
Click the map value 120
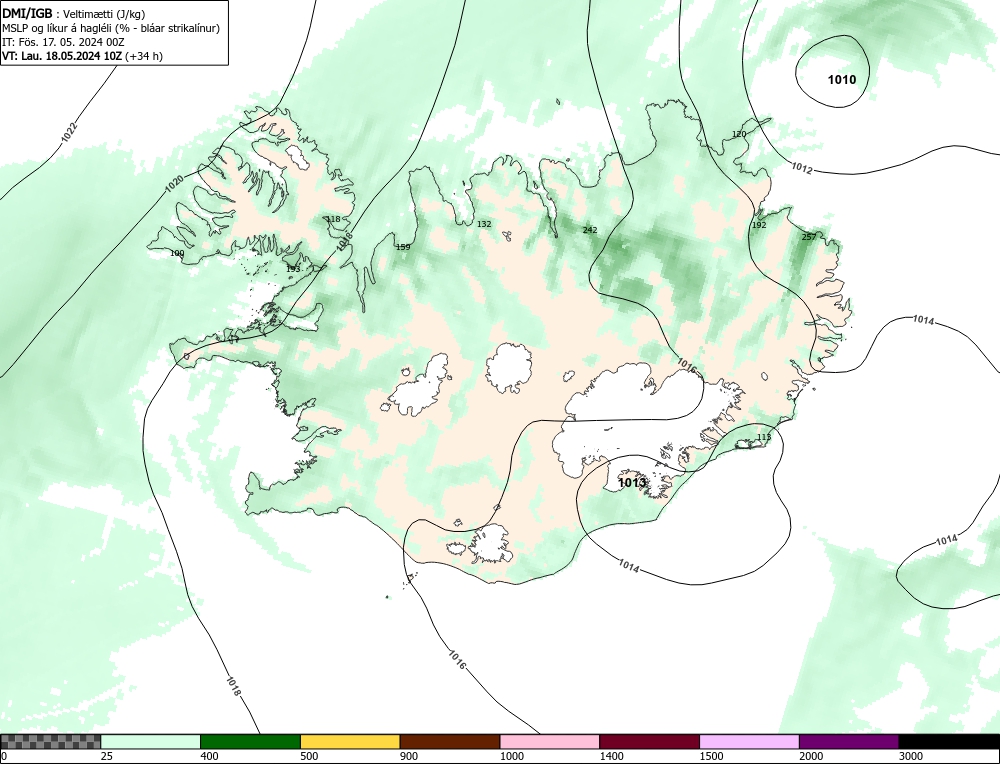click(739, 134)
